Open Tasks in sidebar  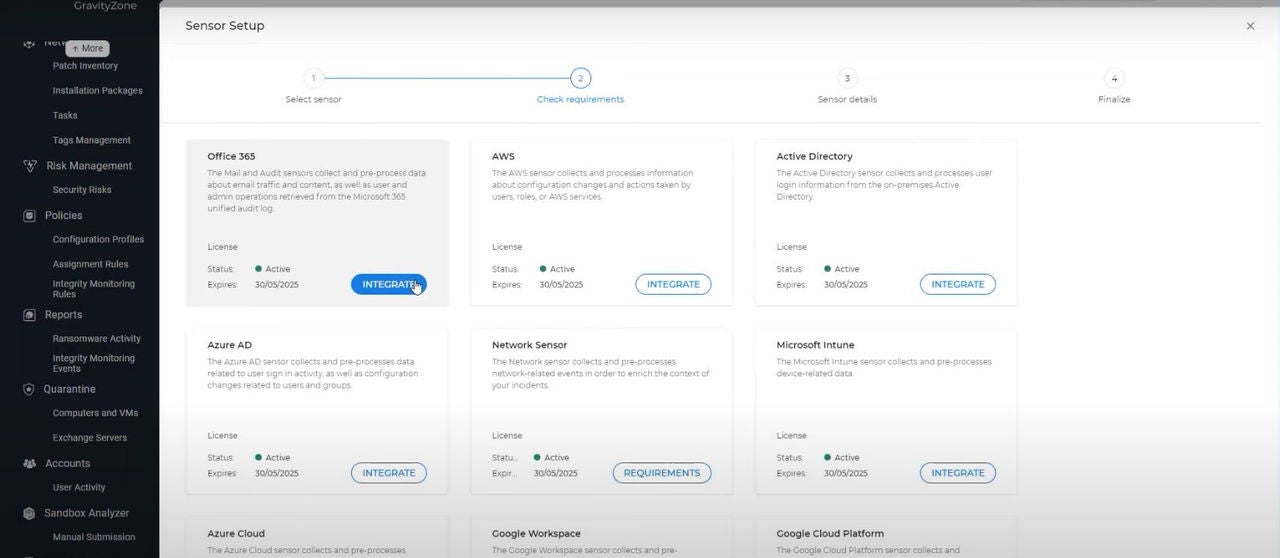(x=65, y=116)
